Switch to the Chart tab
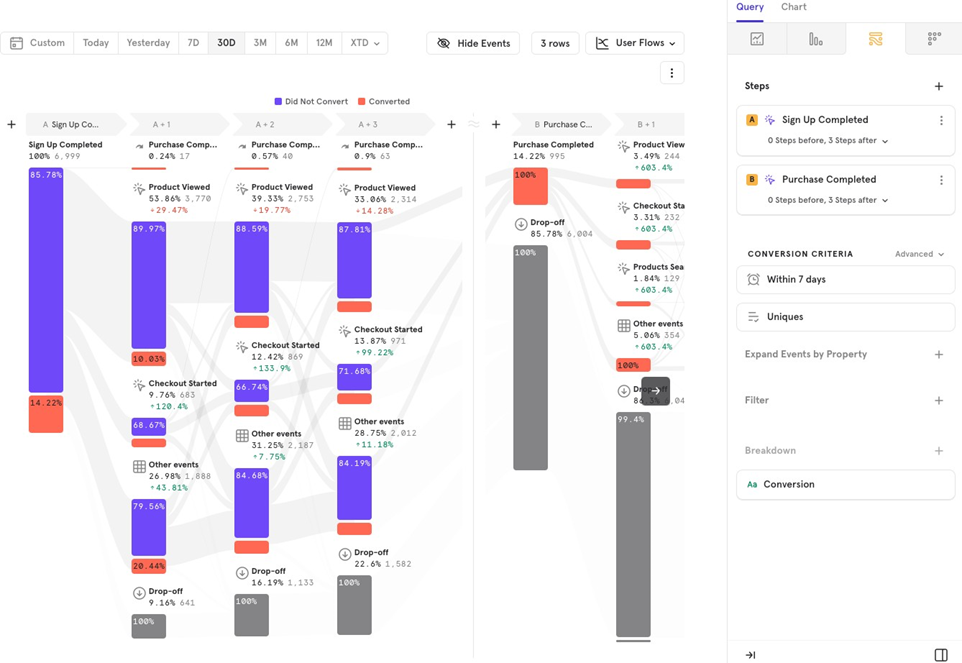The height and width of the screenshot is (663, 962). (x=794, y=7)
